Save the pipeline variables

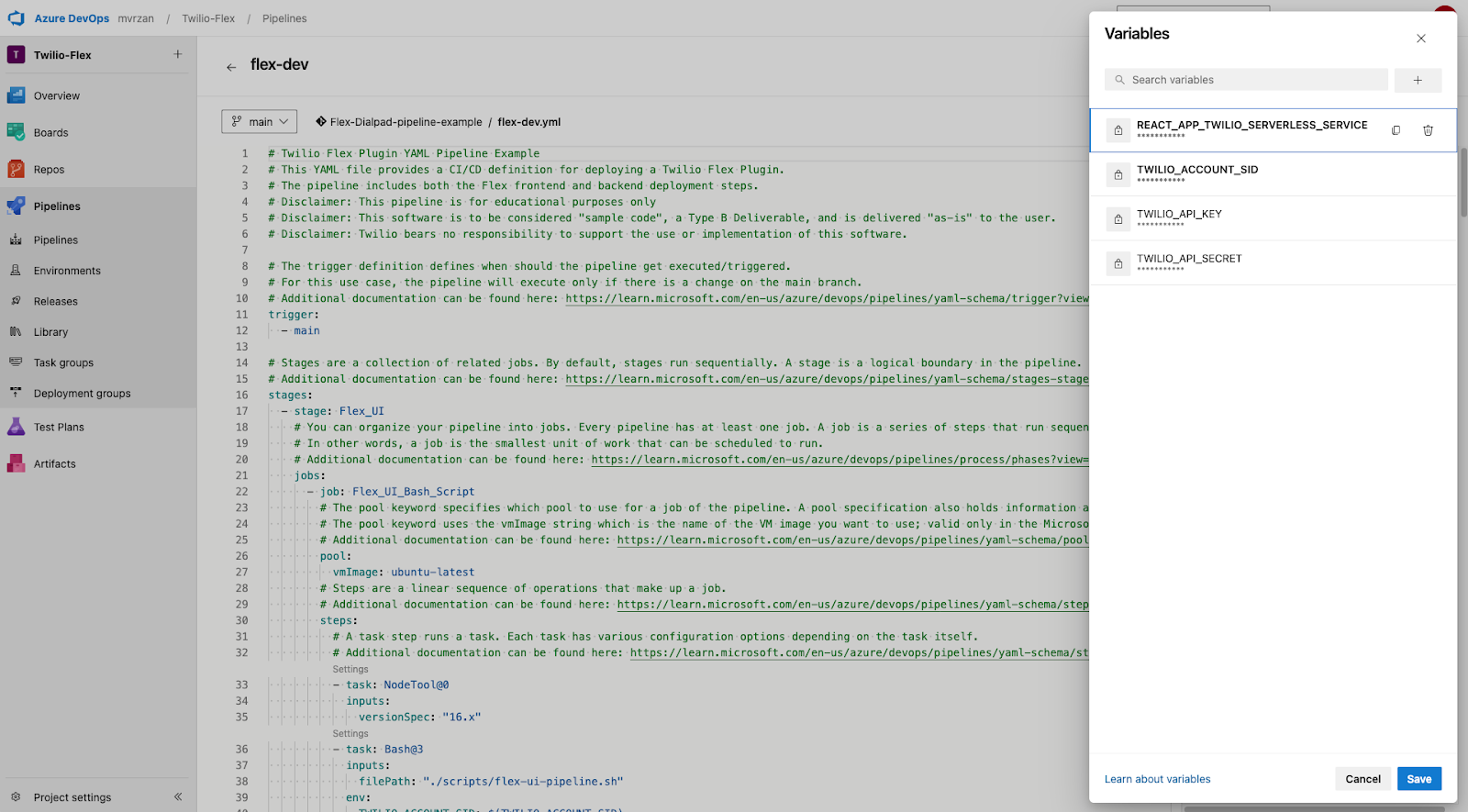click(1419, 779)
